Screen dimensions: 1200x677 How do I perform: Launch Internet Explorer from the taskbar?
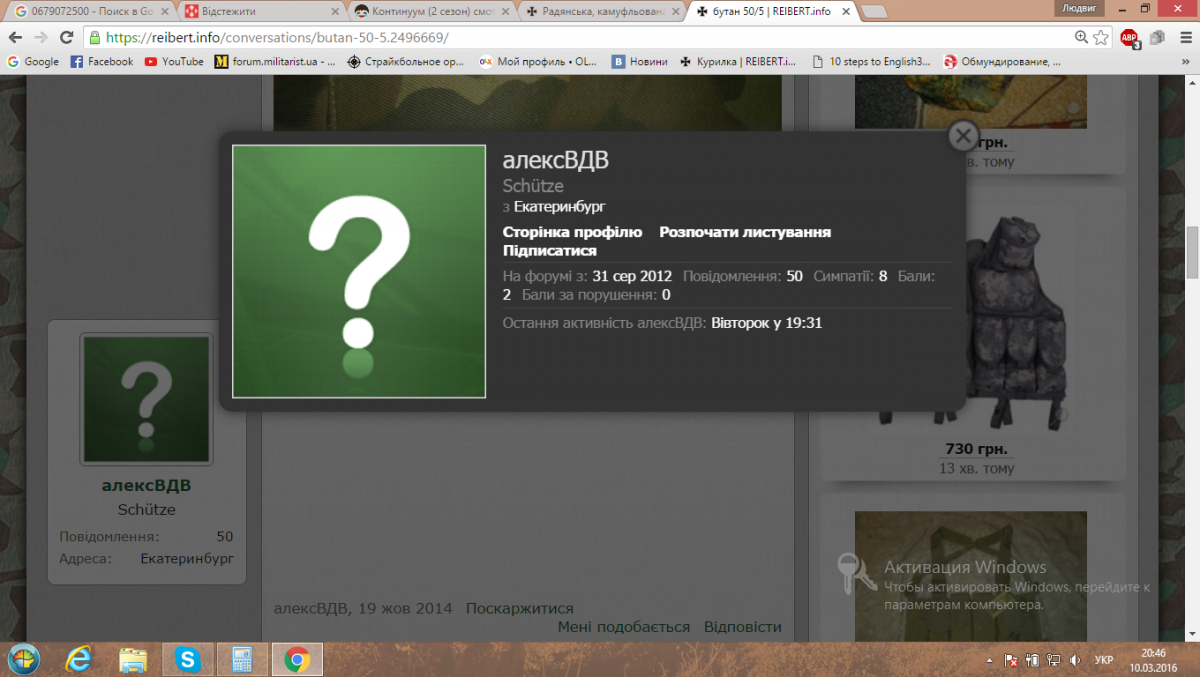79,659
